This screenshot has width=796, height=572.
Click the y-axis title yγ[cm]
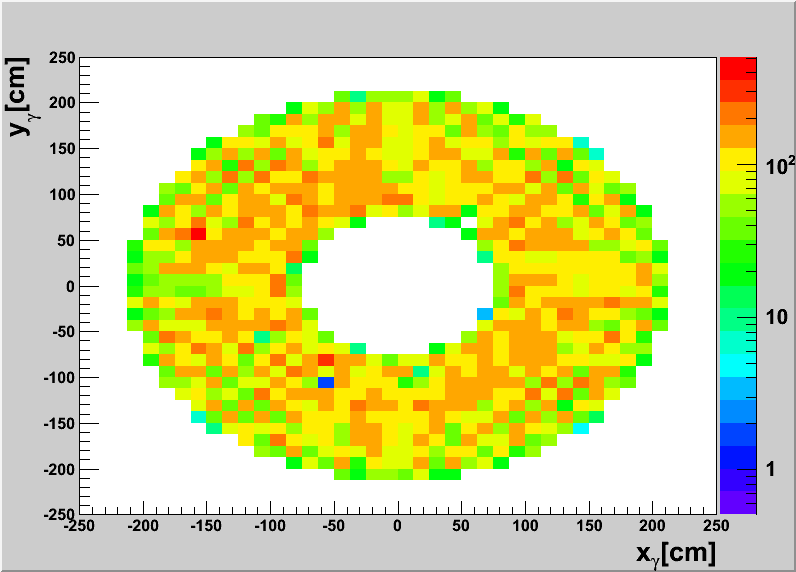tap(21, 96)
